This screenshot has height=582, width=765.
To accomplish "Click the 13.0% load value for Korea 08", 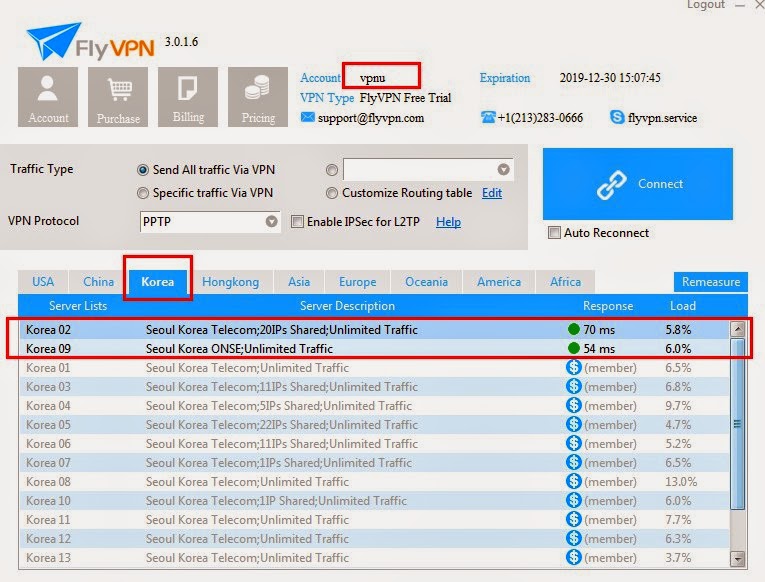I will click(x=681, y=482).
